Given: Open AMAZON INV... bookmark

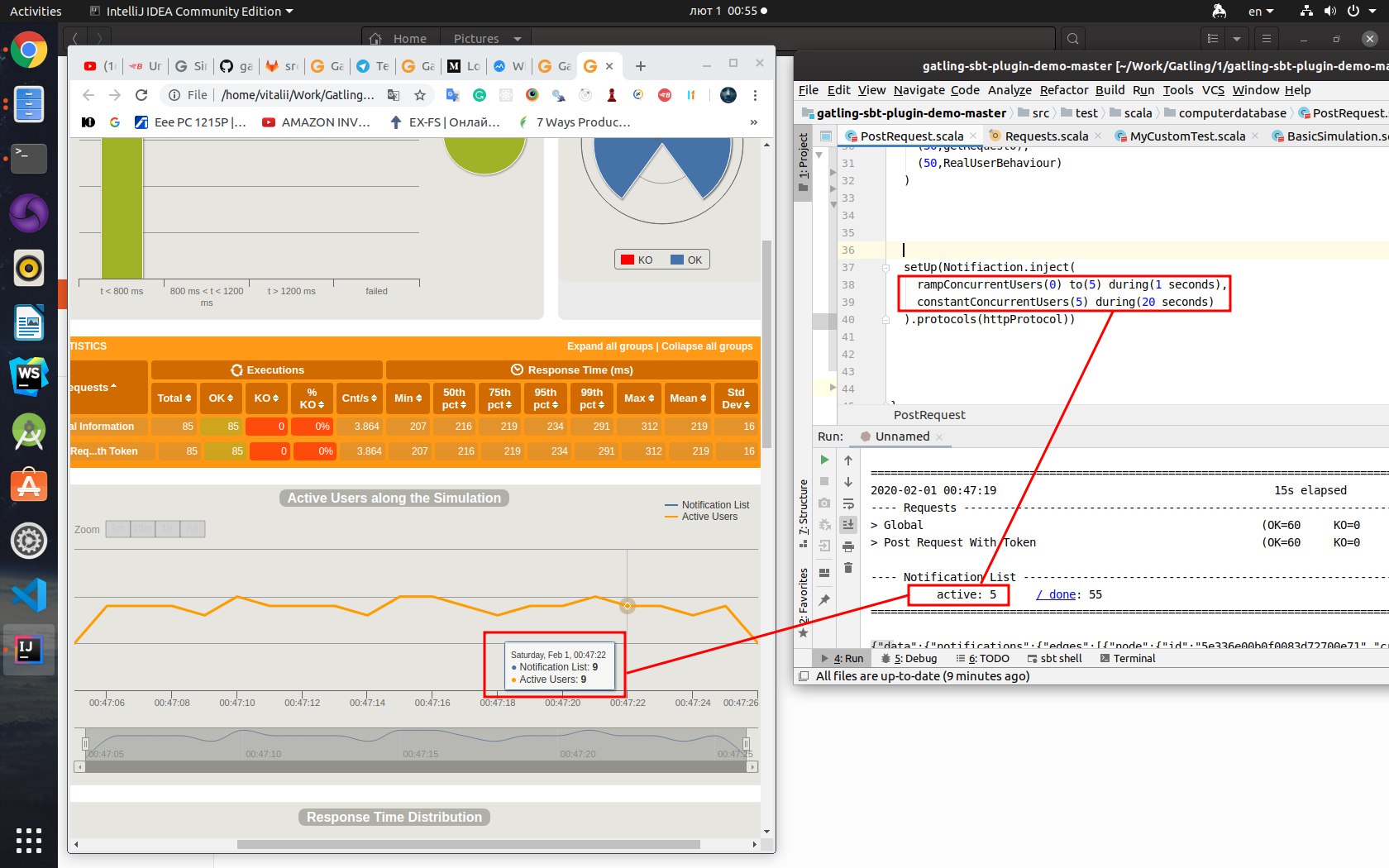Looking at the screenshot, I should point(316,122).
